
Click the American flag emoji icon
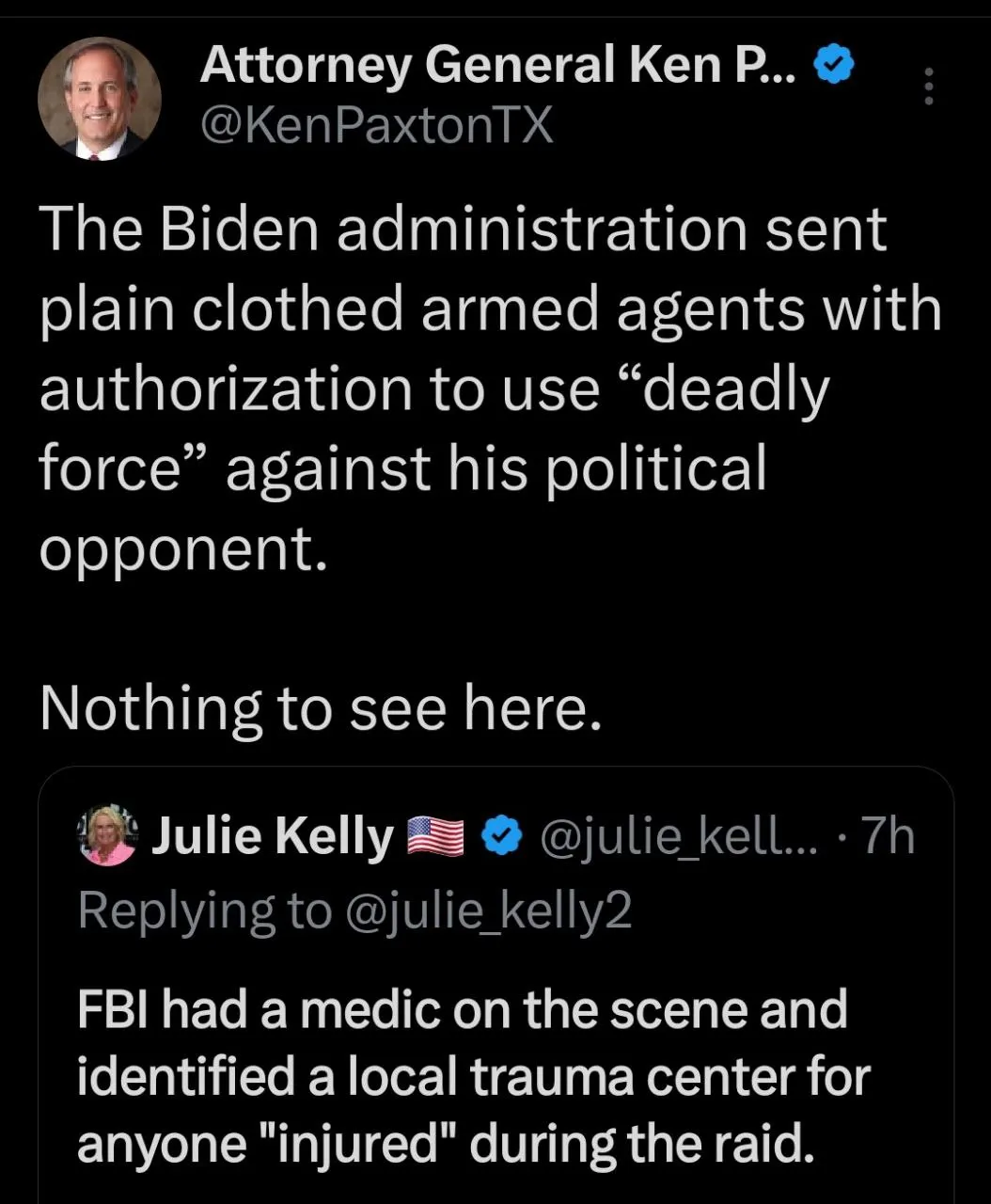coord(436,836)
